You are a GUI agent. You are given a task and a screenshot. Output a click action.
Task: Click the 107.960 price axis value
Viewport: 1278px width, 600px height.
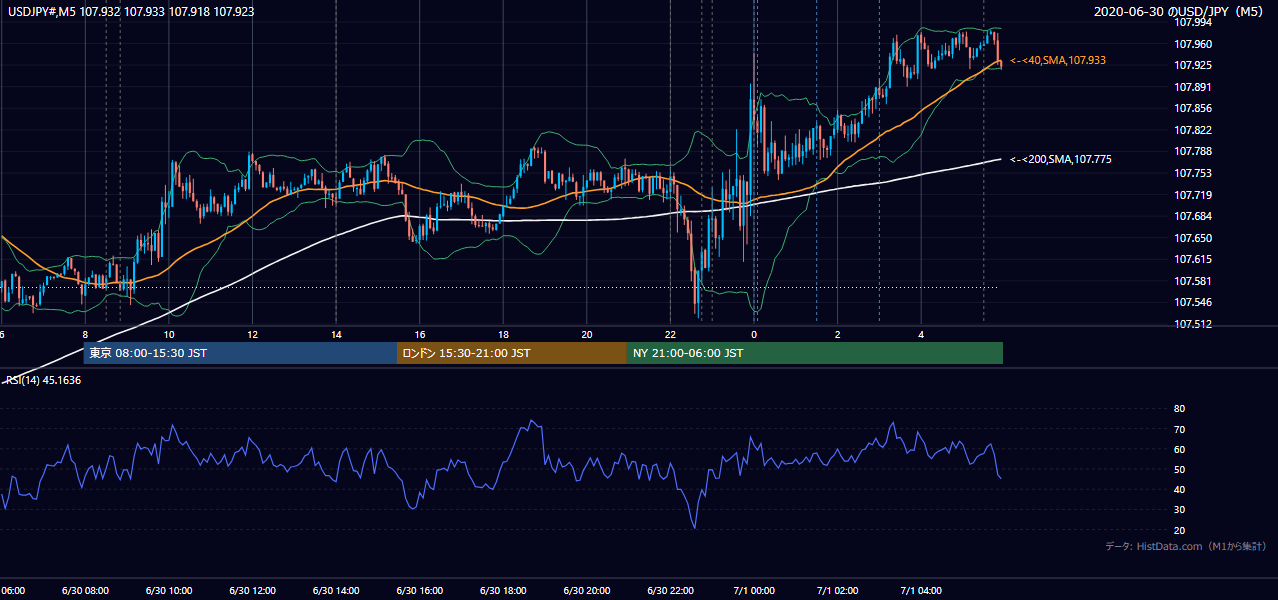tap(1192, 44)
